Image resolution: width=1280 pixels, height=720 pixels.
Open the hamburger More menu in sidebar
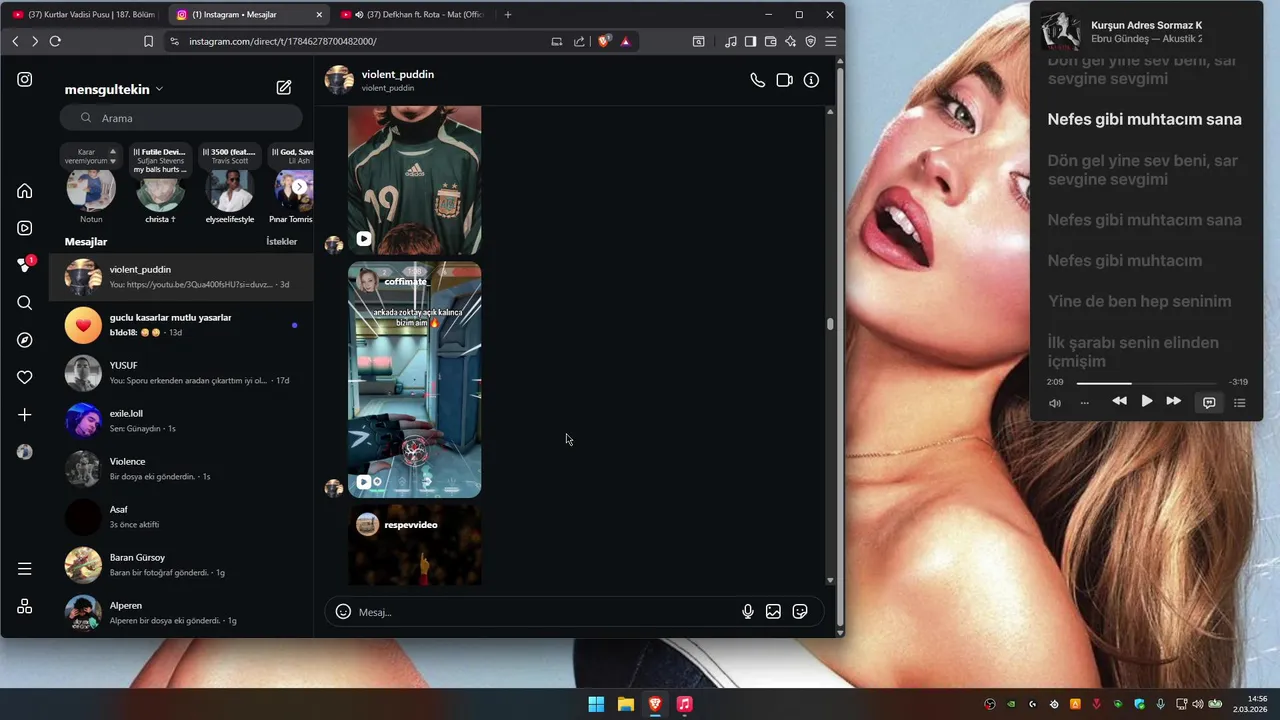pyautogui.click(x=25, y=569)
